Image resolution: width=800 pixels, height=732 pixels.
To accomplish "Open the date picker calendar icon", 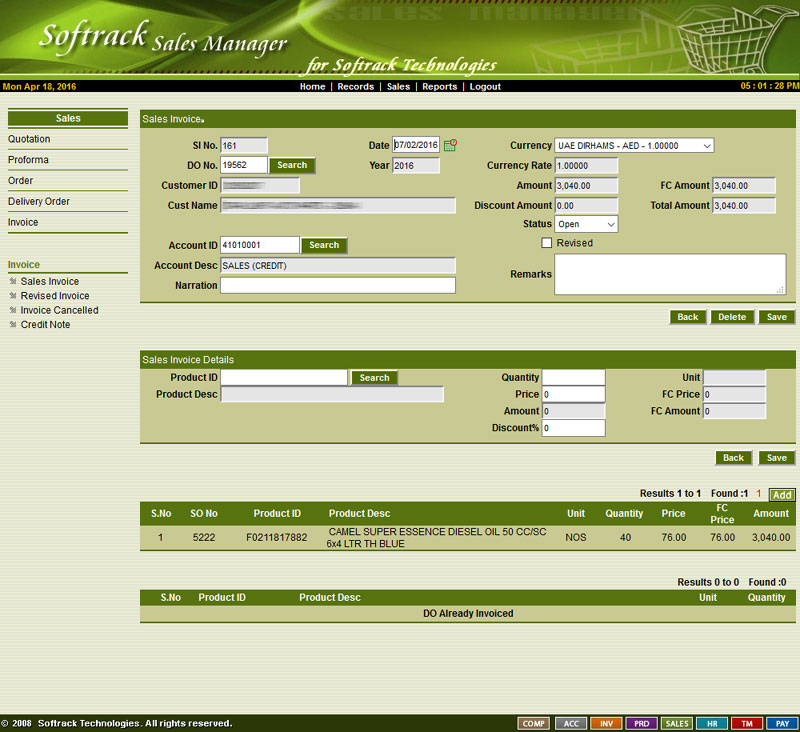I will coord(450,145).
